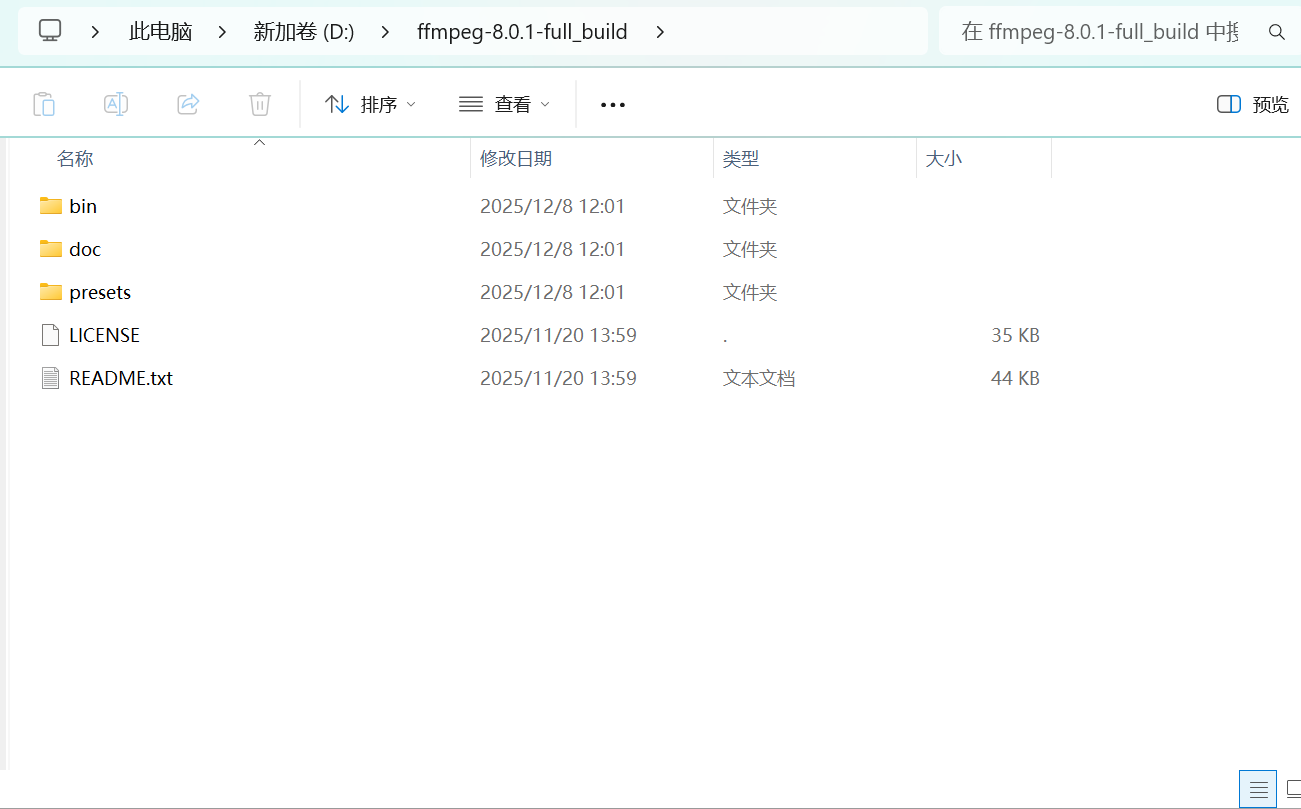Select the LICENSE file icon
Viewport: 1301px width, 809px height.
(51, 335)
